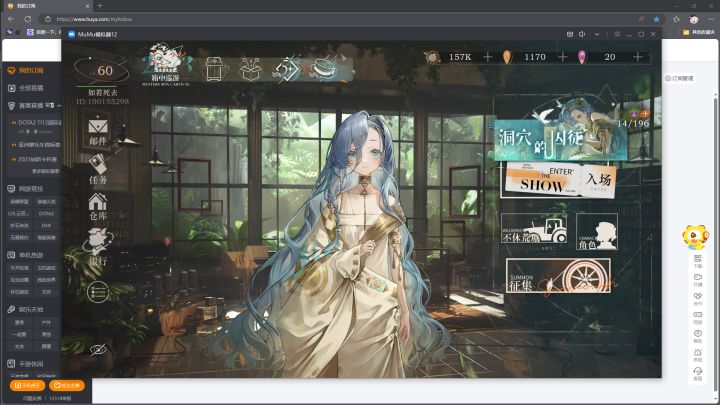The width and height of the screenshot is (720, 405).
Task: Toggle the crossed-eye hide UI icon
Action: [98, 350]
